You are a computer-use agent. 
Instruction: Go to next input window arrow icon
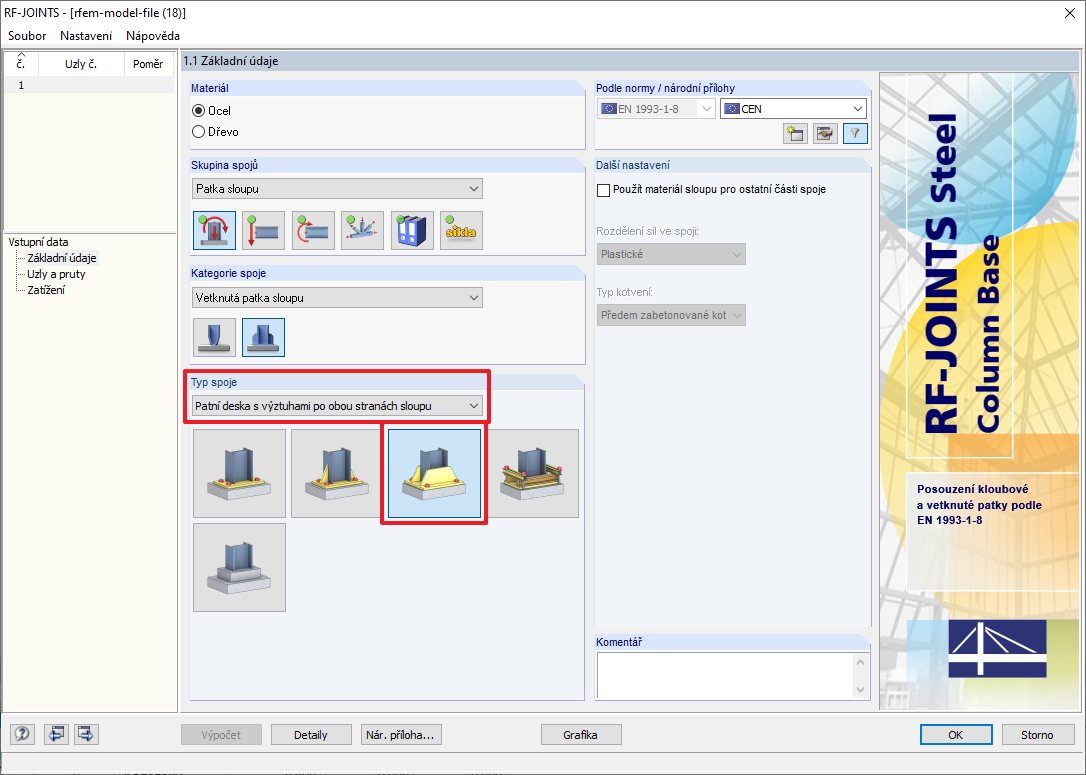[x=86, y=733]
